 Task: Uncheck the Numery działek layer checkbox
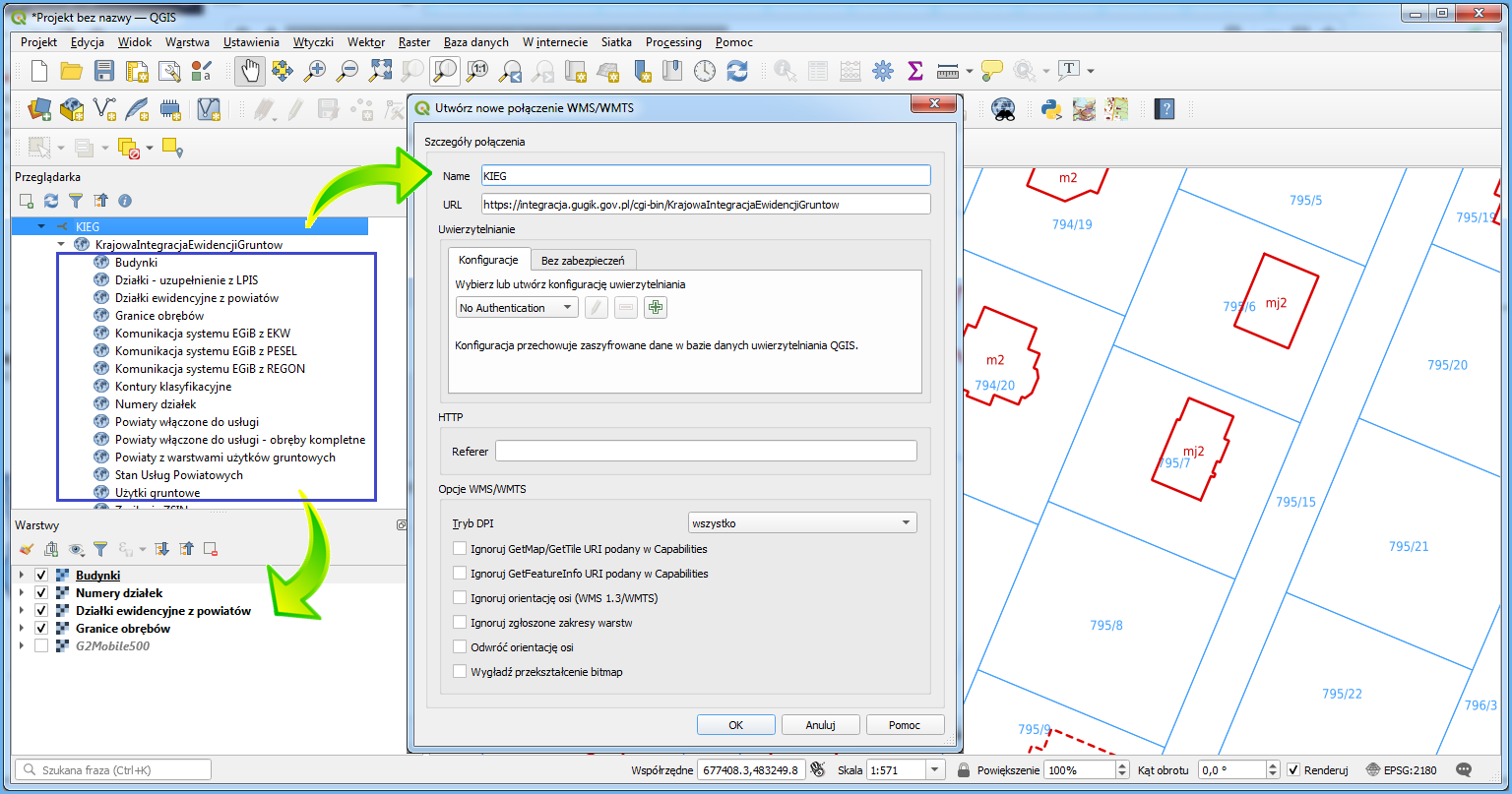tap(41, 593)
